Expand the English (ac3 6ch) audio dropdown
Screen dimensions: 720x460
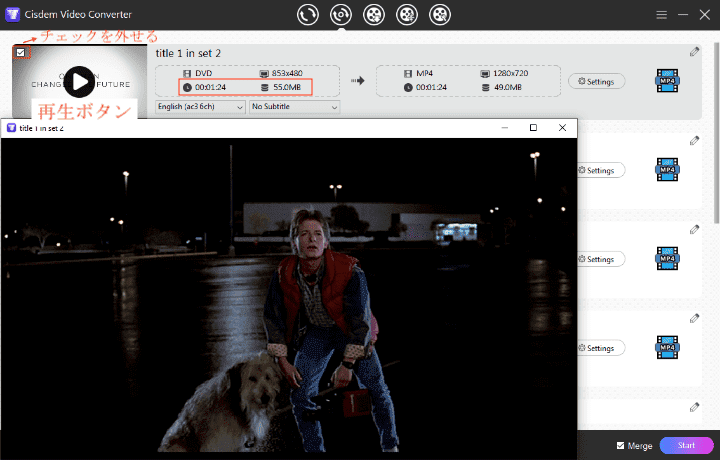pyautogui.click(x=200, y=107)
